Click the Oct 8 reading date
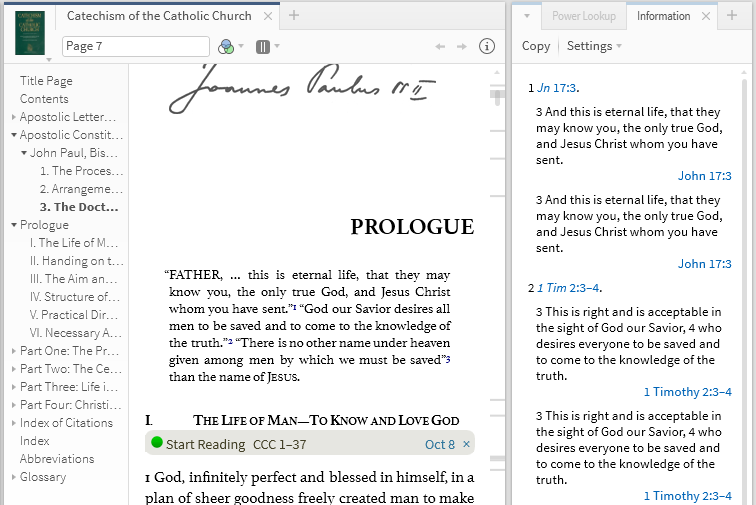 coord(440,444)
